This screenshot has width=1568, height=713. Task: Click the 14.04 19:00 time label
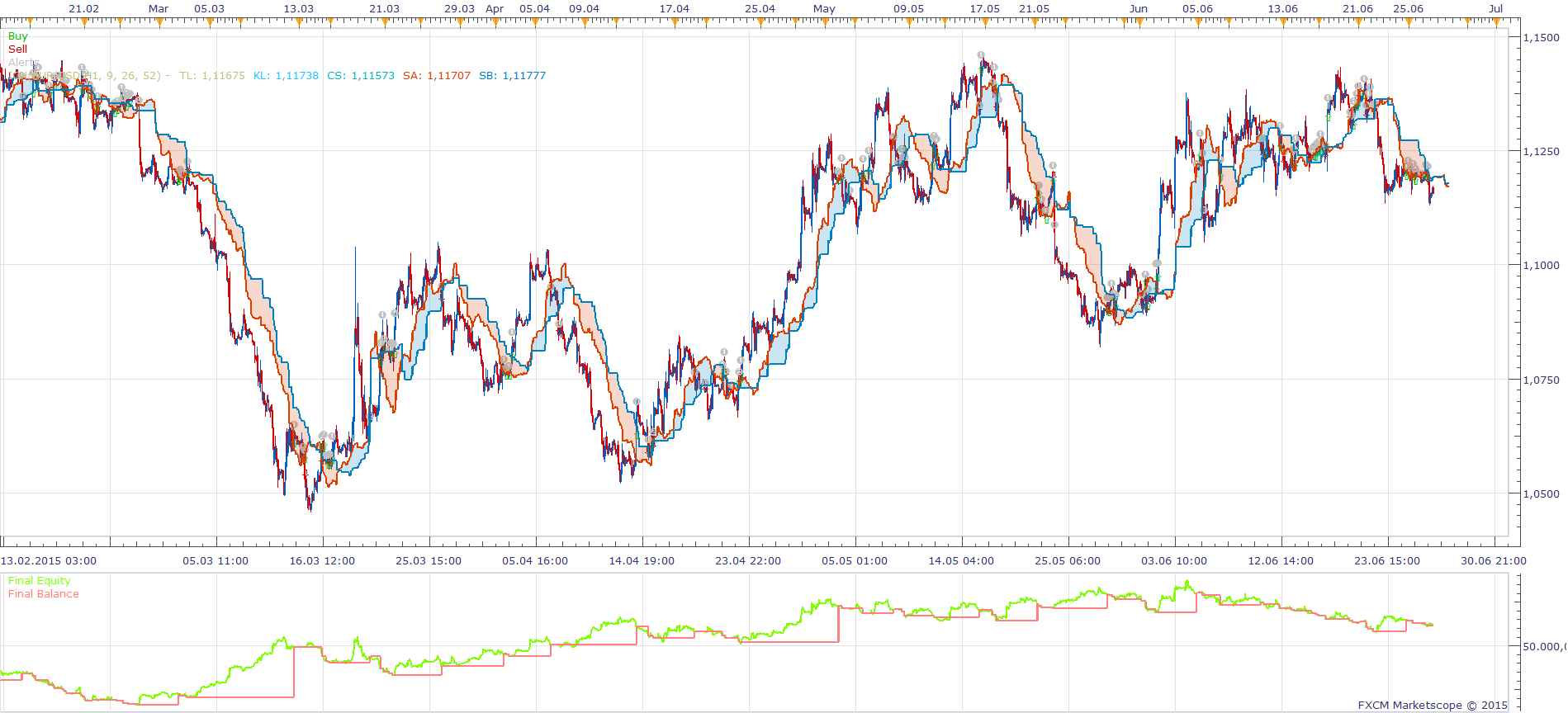[x=642, y=561]
